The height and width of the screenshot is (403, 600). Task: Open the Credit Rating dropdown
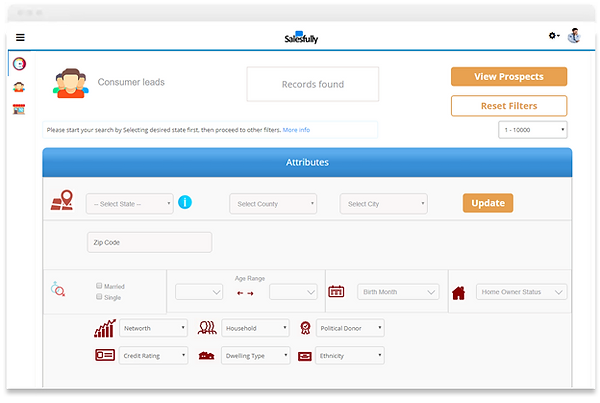click(153, 356)
